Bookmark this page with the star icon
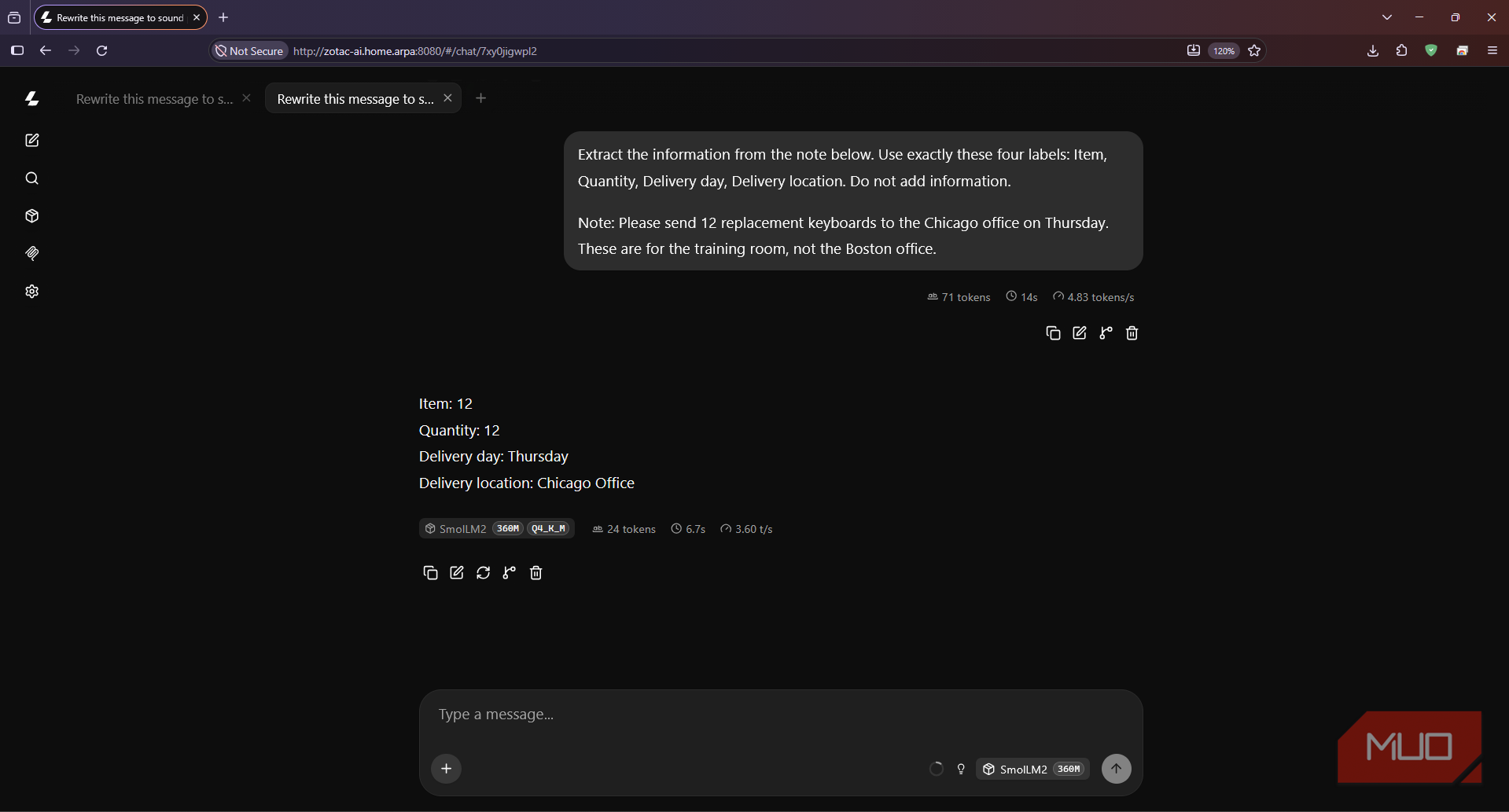Viewport: 1509px width, 812px height. (x=1254, y=50)
